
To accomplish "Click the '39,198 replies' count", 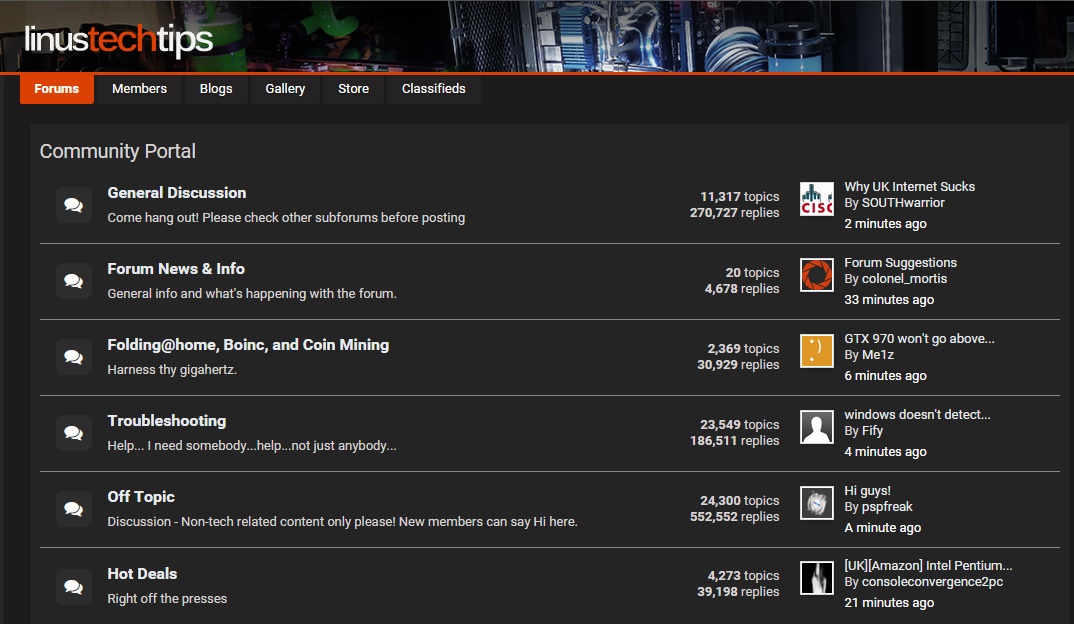I will pyautogui.click(x=738, y=592).
